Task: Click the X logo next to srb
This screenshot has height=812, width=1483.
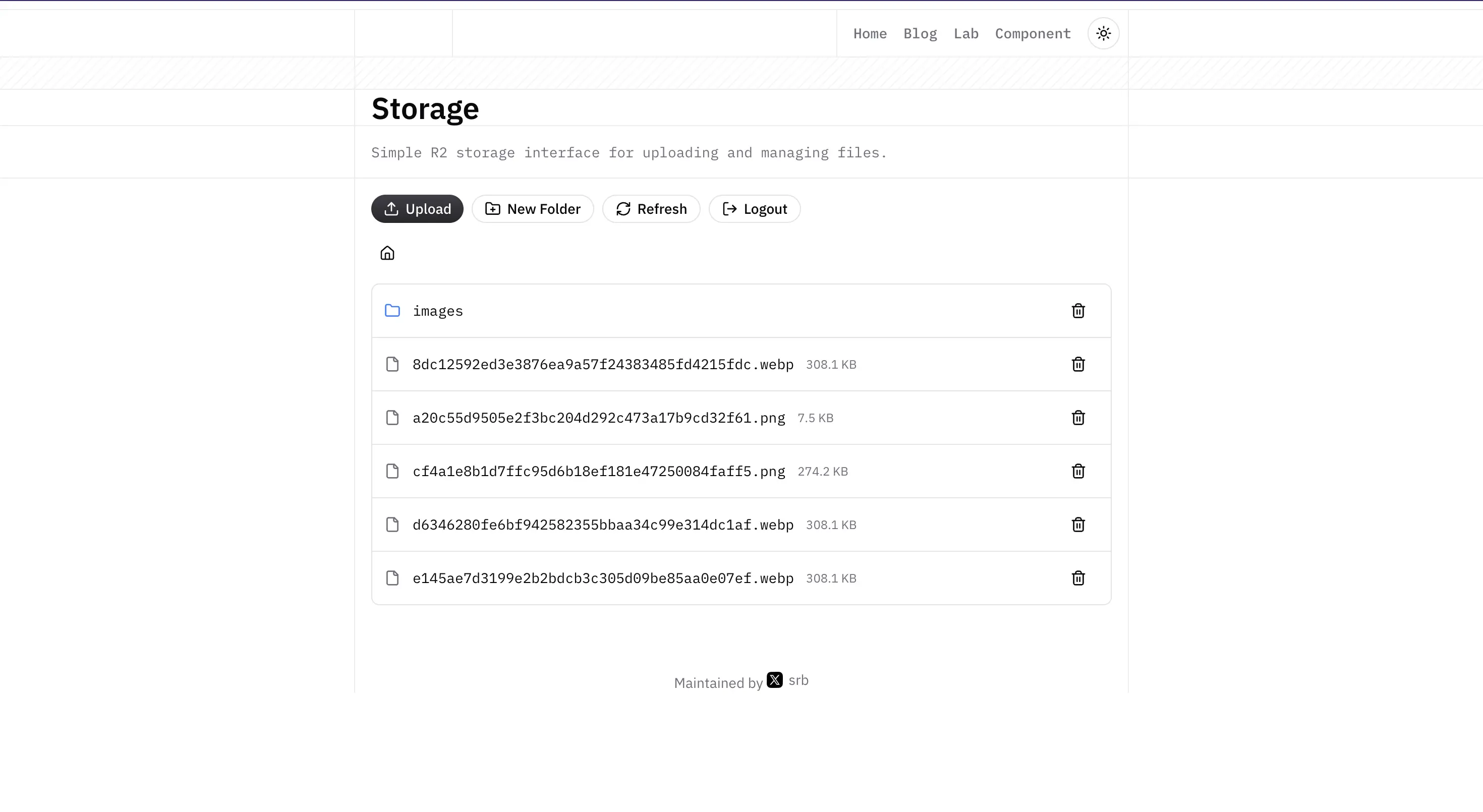Action: [x=775, y=680]
